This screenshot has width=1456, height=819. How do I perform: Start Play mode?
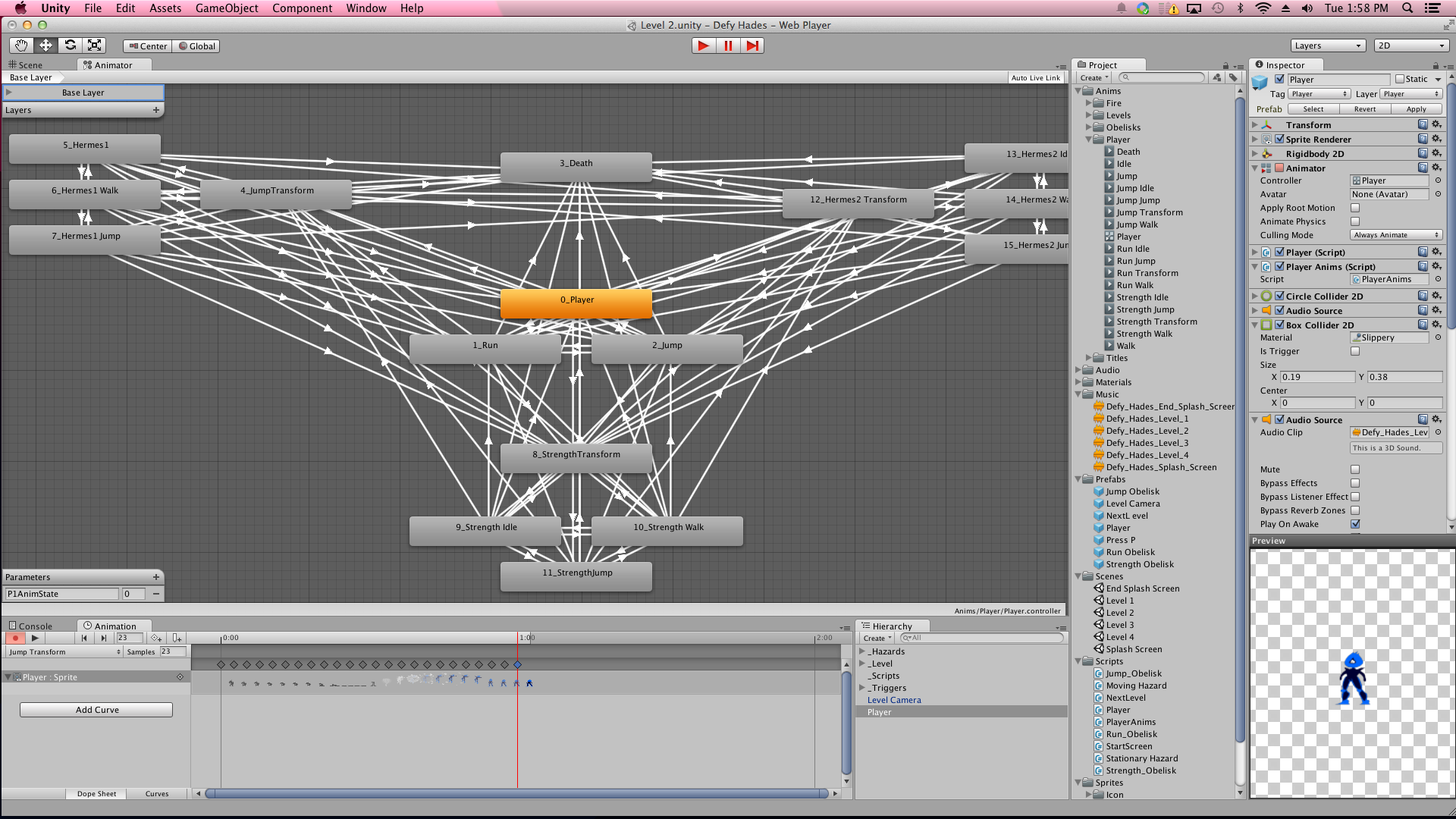coord(704,45)
